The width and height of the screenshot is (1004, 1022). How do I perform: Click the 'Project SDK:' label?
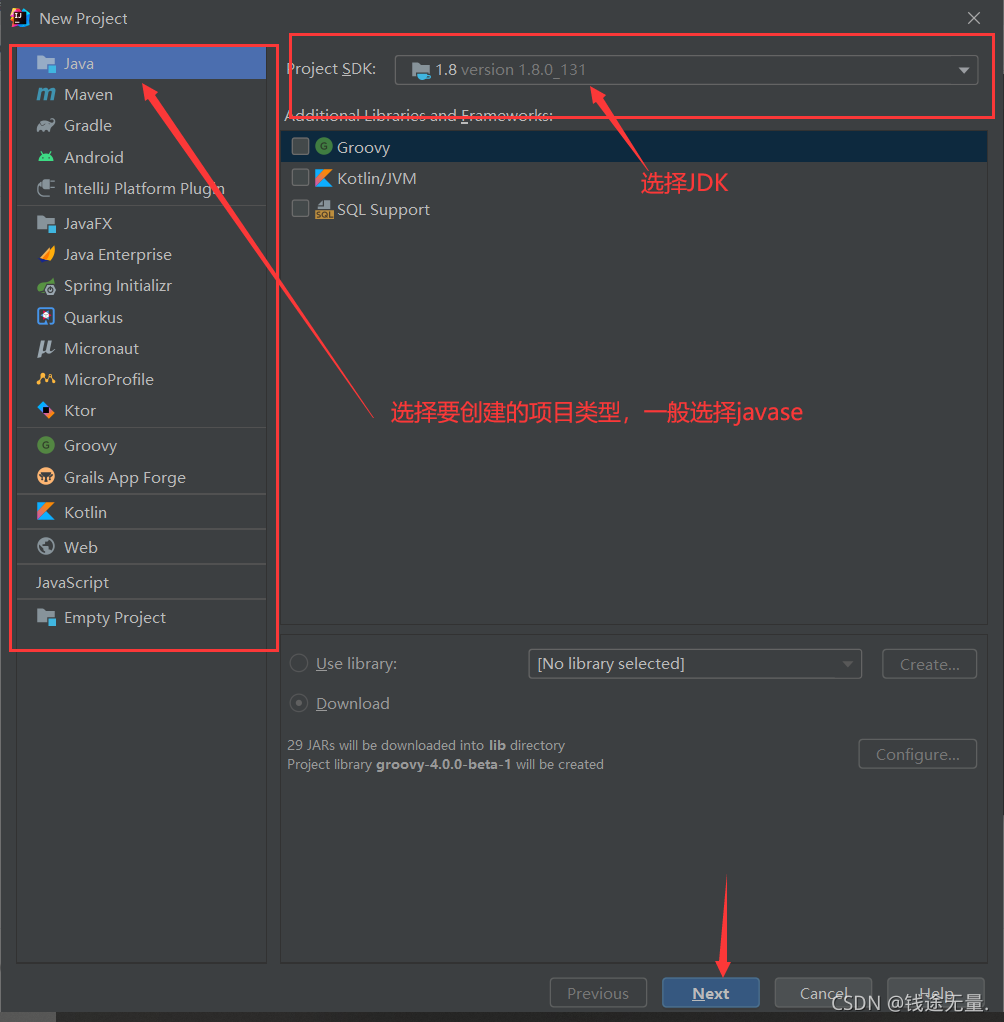332,69
